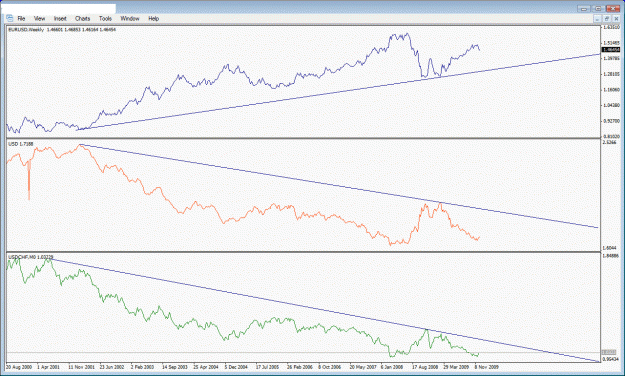Restore down the inner chart document window

pyautogui.click(x=607, y=18)
